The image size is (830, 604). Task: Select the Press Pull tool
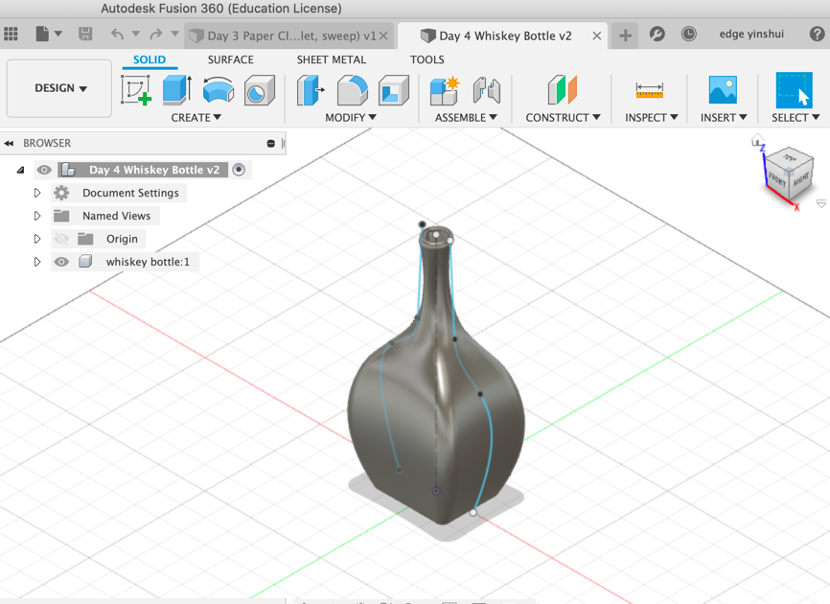[311, 90]
